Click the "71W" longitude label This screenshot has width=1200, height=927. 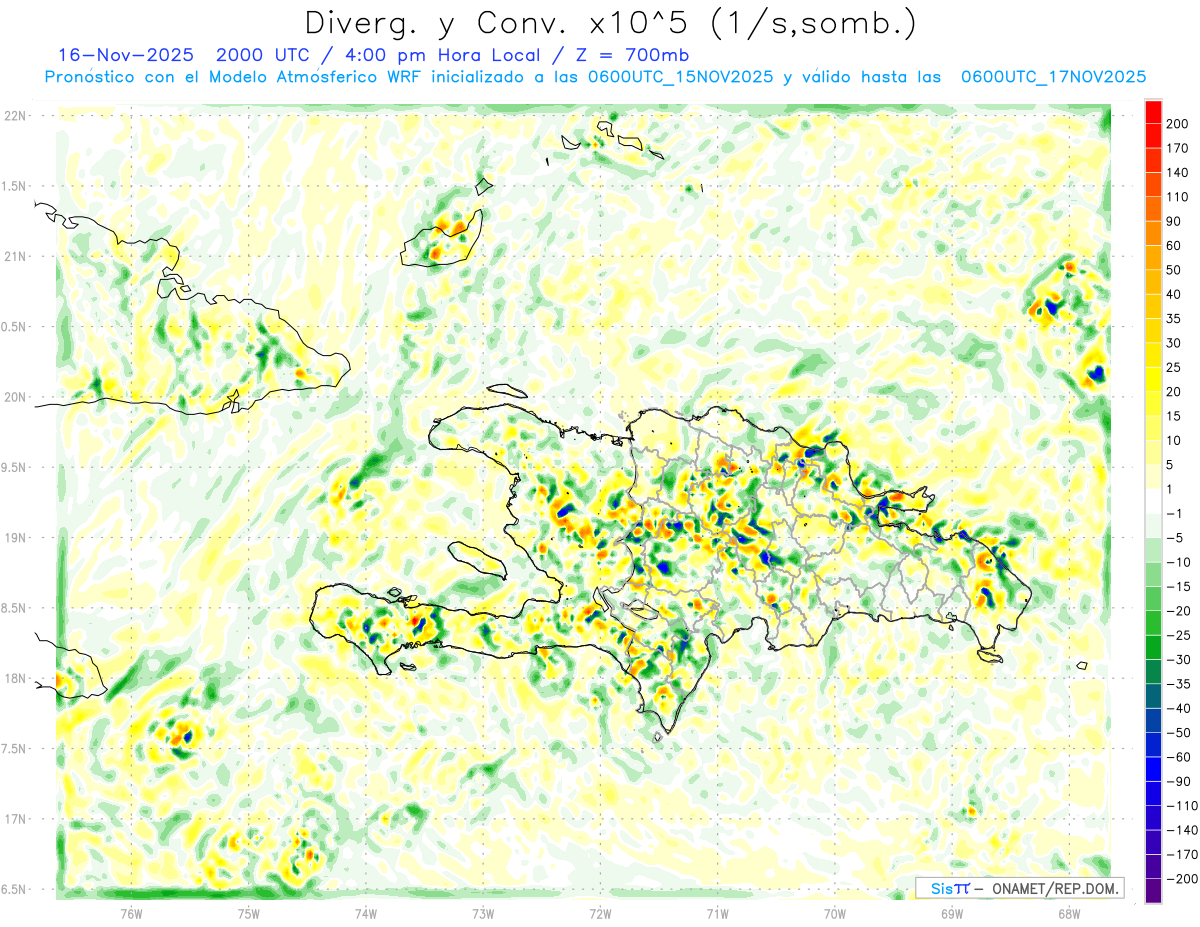tap(717, 913)
